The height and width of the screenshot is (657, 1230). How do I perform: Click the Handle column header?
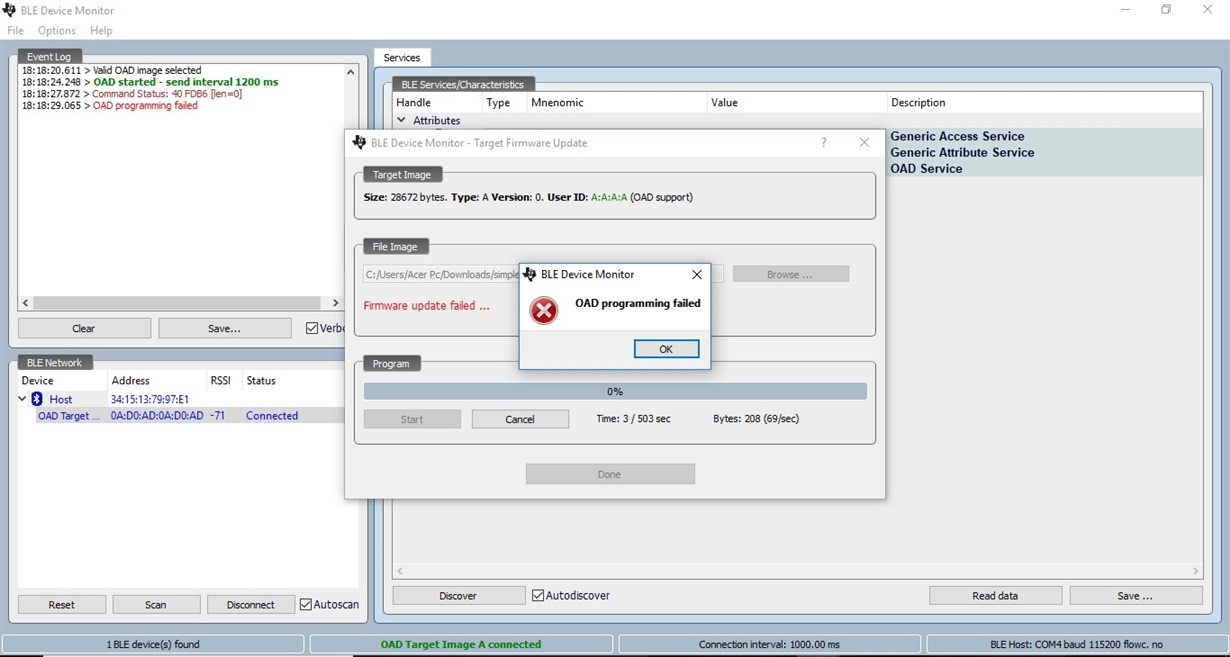tap(437, 103)
